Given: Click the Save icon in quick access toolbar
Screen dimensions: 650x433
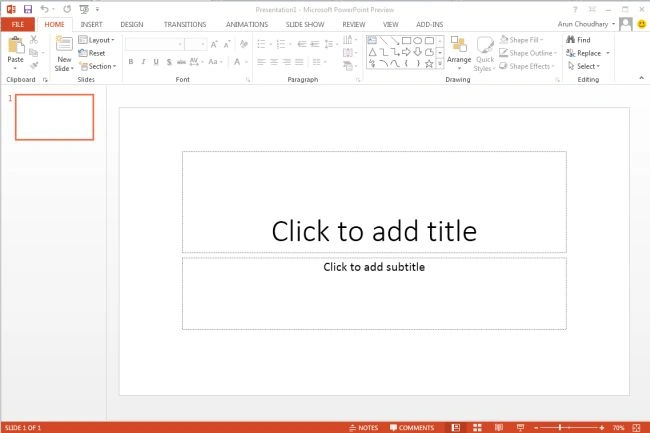Looking at the screenshot, I should pyautogui.click(x=28, y=9).
